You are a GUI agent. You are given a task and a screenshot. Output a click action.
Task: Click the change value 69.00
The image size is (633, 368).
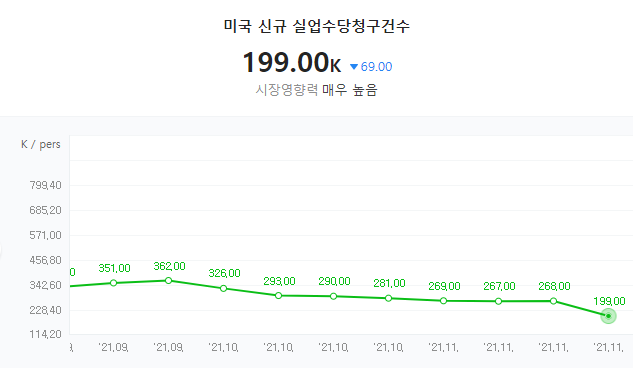[376, 67]
